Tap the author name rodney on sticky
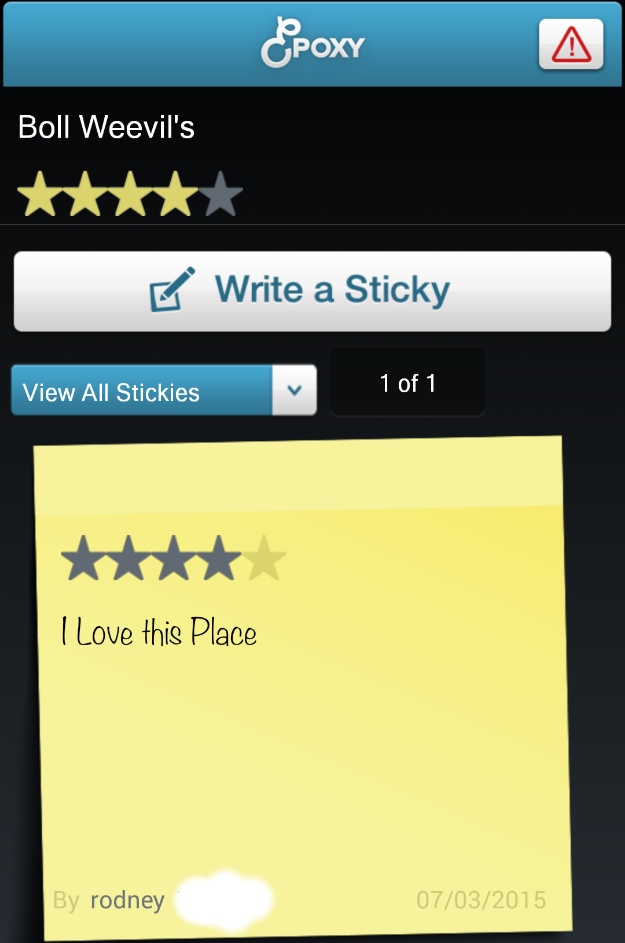 tap(127, 900)
